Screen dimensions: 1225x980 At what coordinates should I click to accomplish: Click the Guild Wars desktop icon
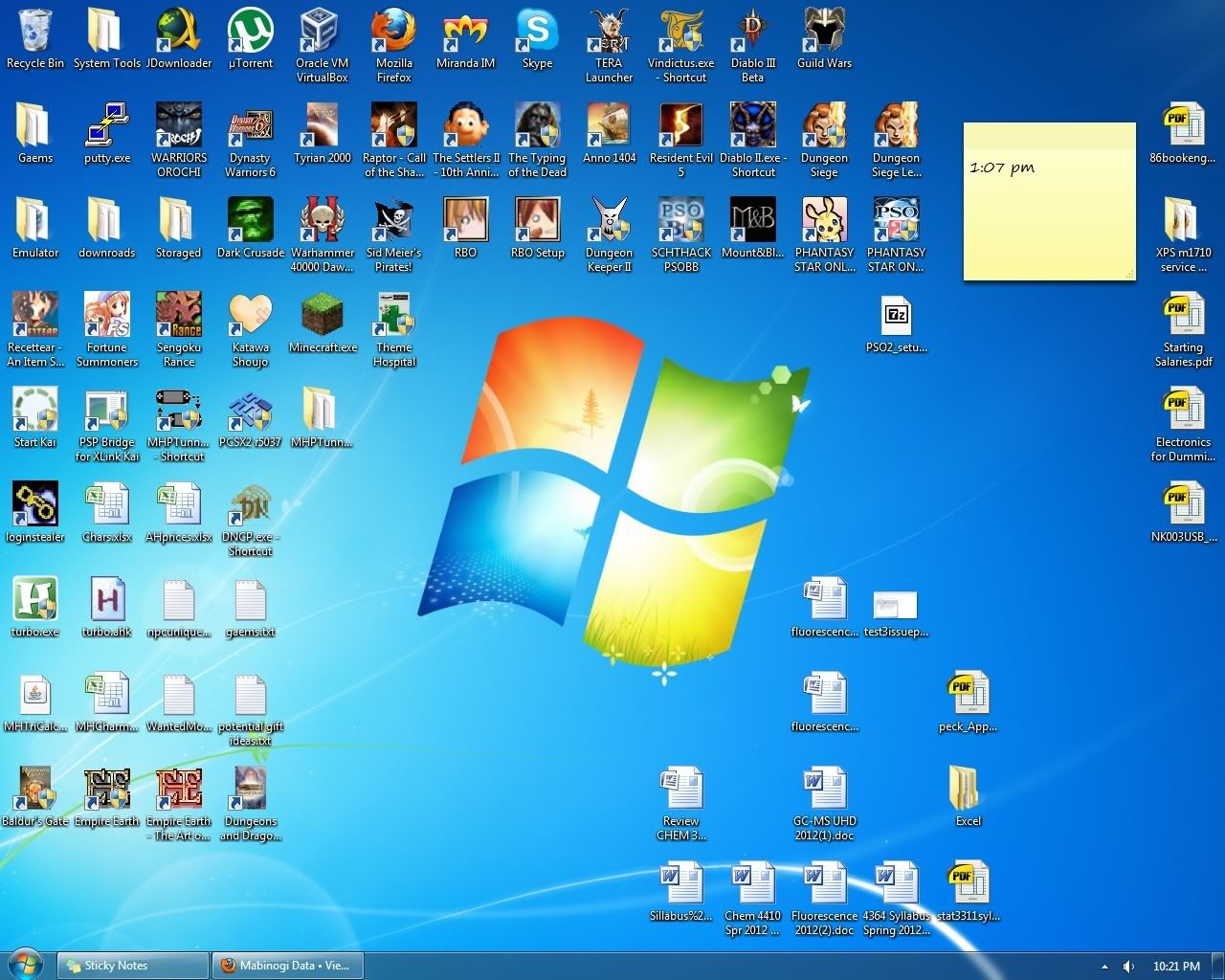point(825,31)
